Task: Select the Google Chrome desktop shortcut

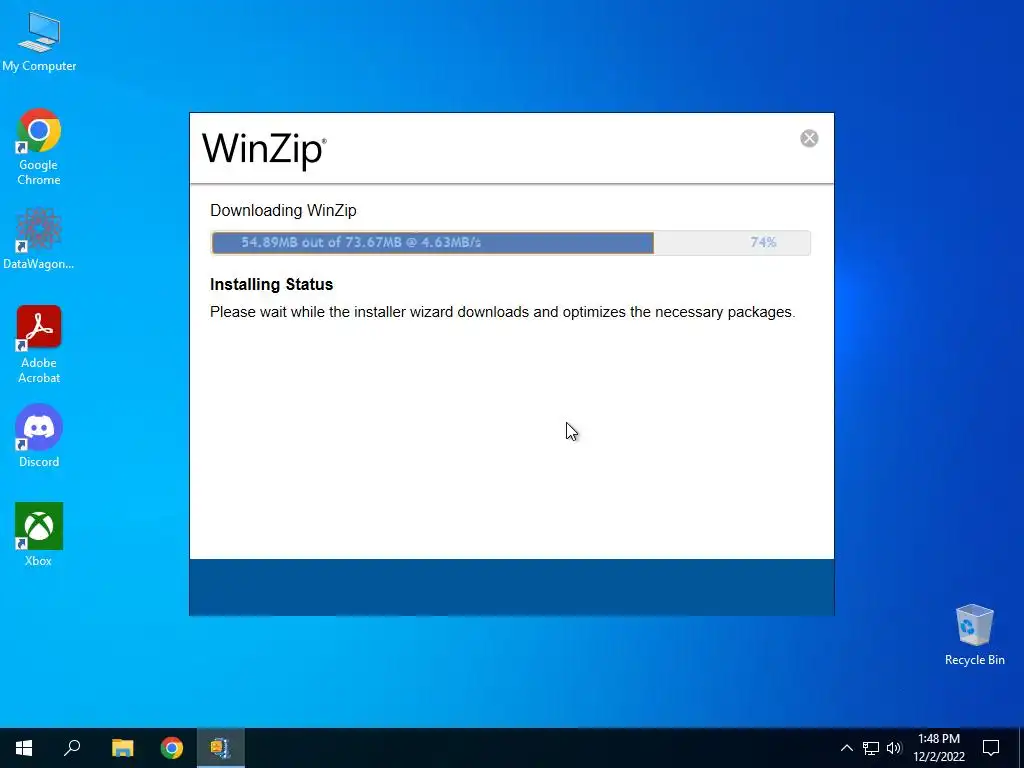Action: click(x=39, y=147)
